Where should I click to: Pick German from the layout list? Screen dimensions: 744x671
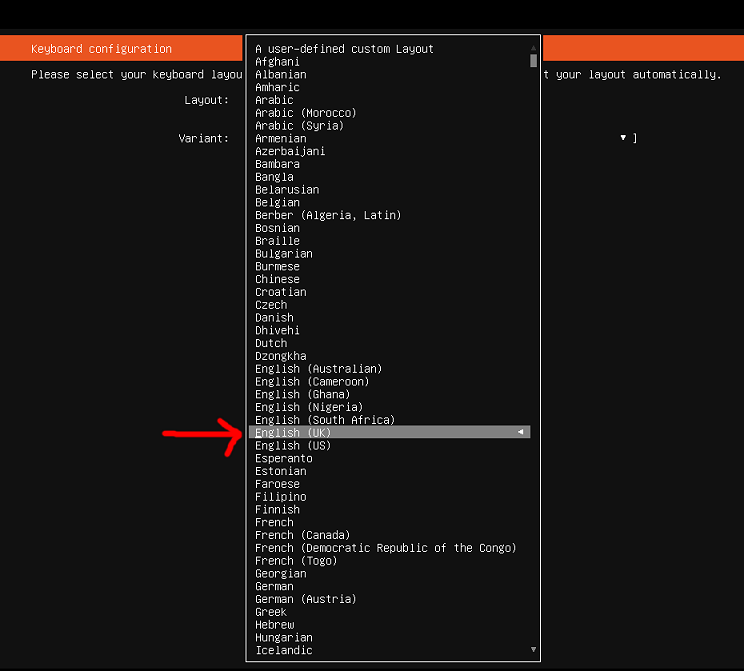[x=274, y=586]
